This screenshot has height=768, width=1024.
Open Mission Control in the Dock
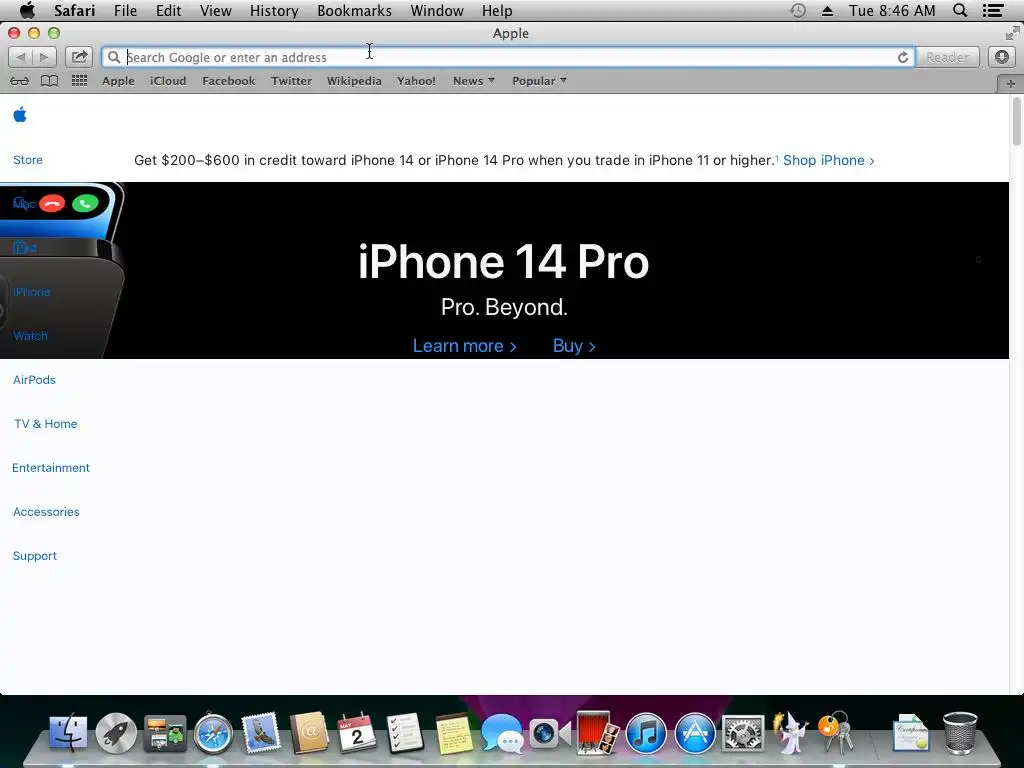tap(165, 733)
